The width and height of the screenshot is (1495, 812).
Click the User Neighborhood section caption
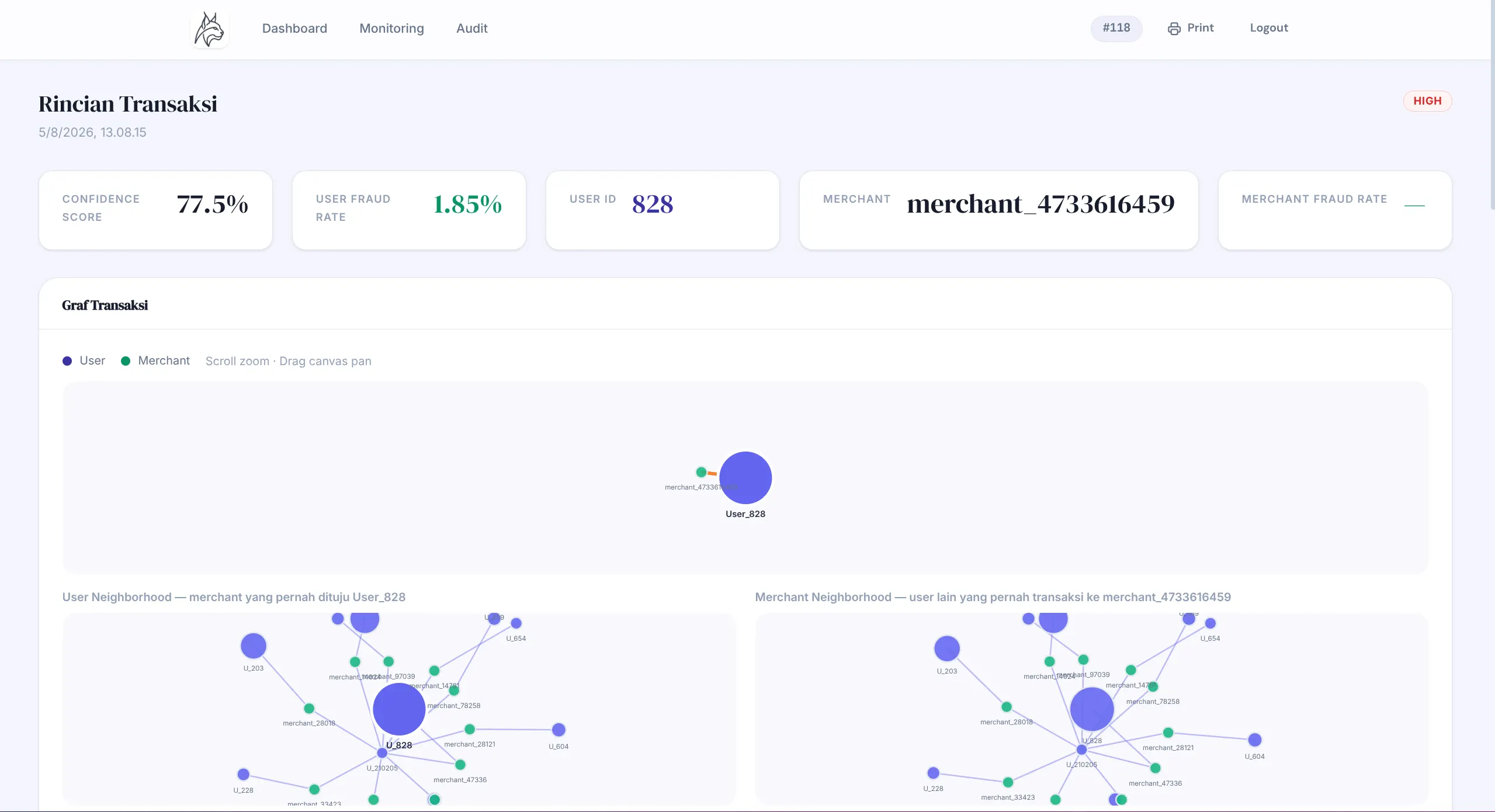[234, 597]
